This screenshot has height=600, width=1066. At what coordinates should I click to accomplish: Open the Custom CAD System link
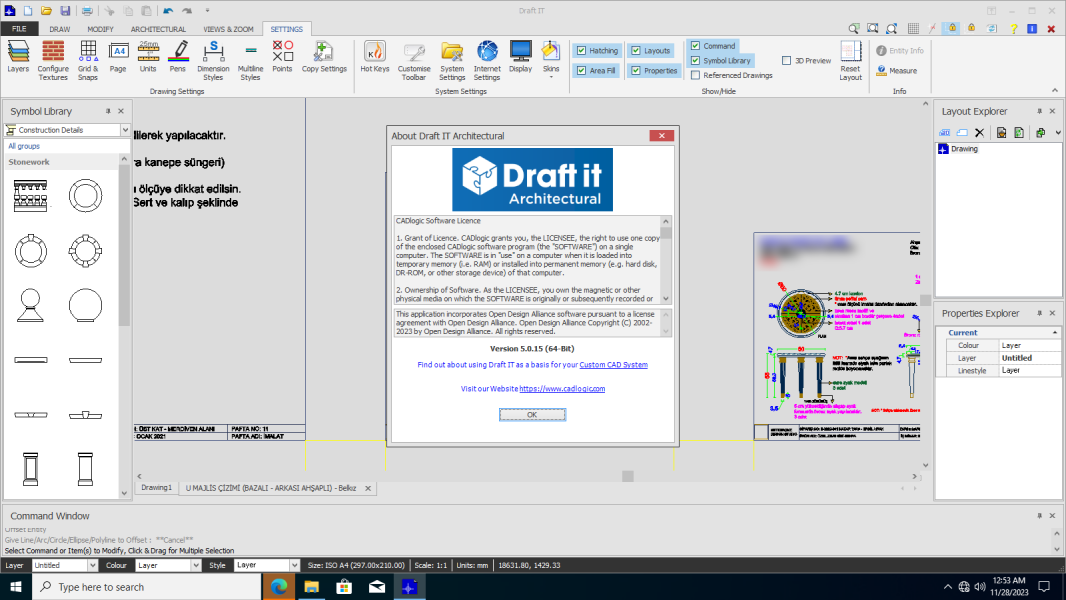click(613, 365)
